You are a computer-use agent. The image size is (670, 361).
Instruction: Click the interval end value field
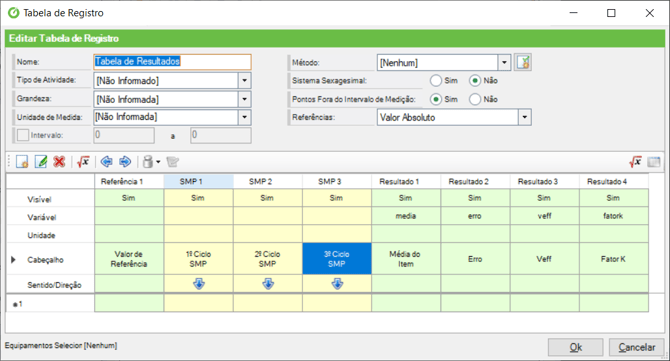click(x=221, y=135)
